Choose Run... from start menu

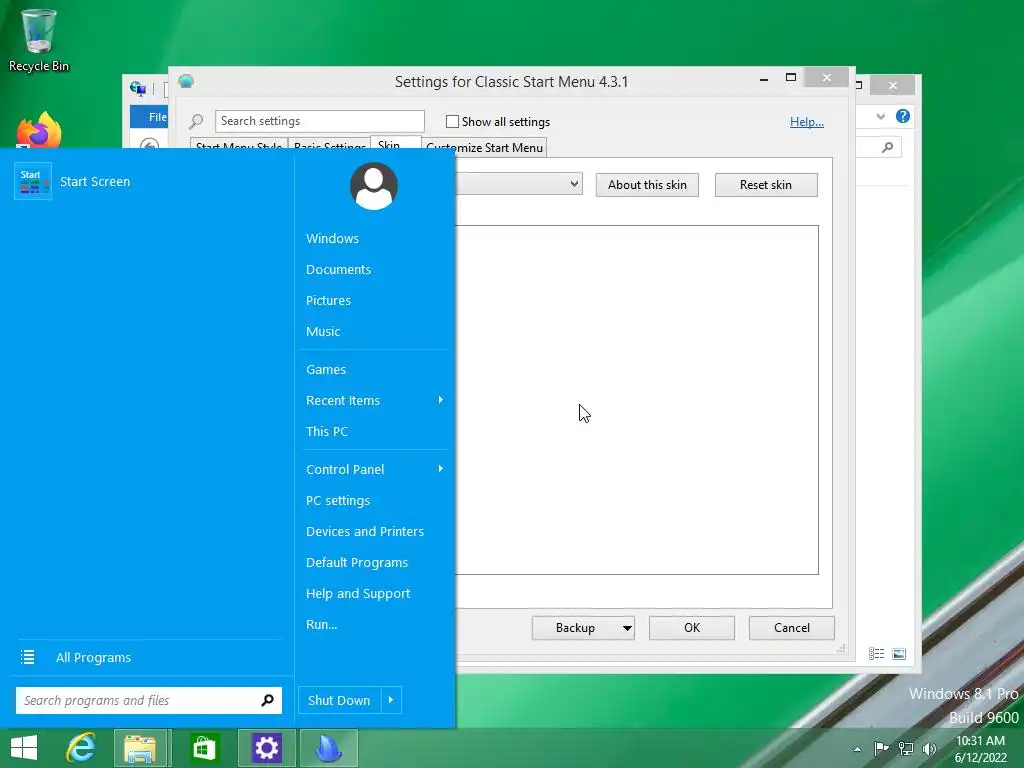(321, 624)
